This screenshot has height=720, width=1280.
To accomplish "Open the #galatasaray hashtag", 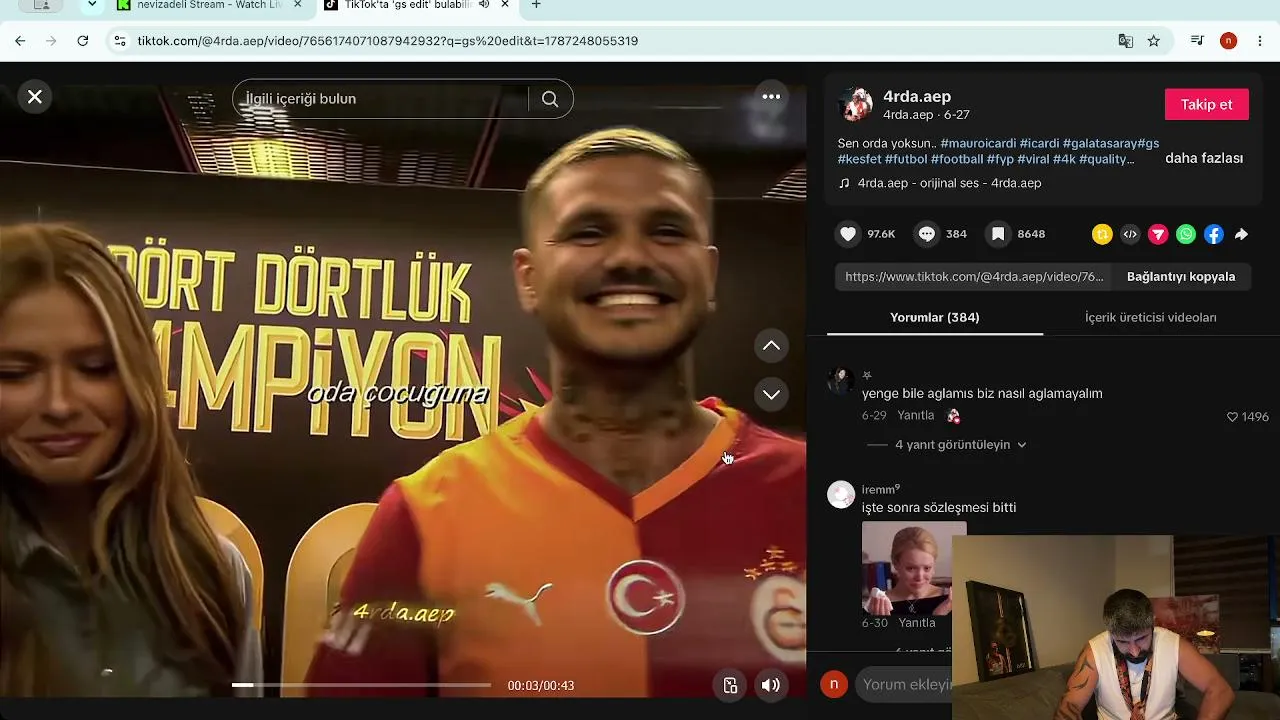I will 1099,143.
